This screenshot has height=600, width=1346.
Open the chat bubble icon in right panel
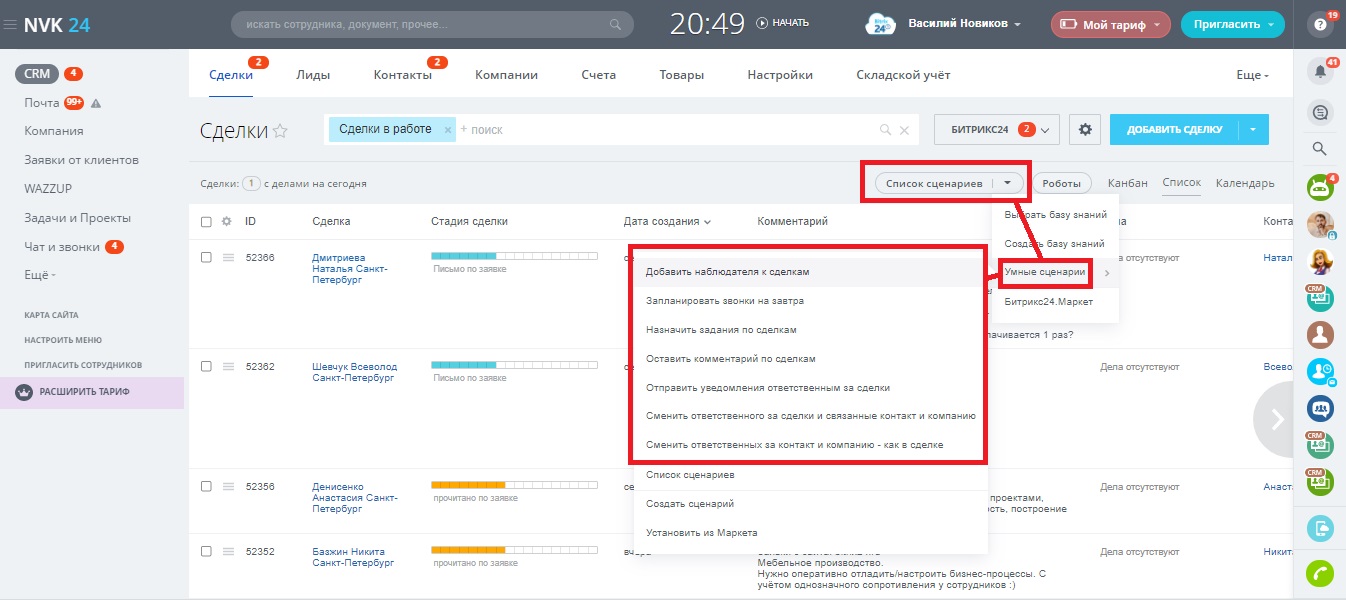click(1320, 112)
